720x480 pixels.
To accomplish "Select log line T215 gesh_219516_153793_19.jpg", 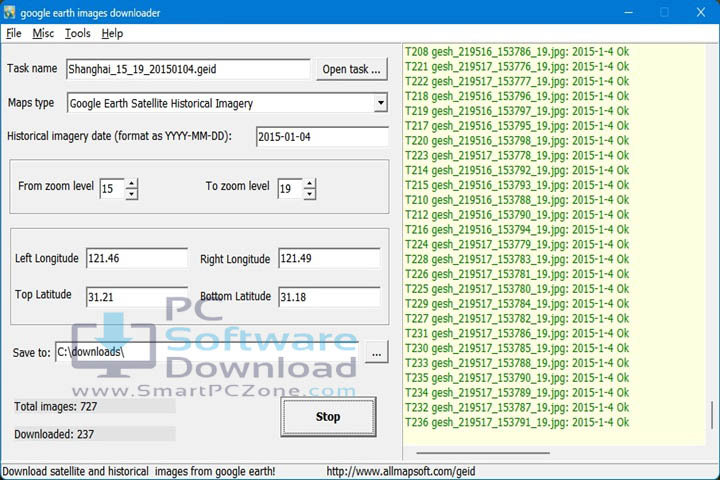I will tap(517, 185).
